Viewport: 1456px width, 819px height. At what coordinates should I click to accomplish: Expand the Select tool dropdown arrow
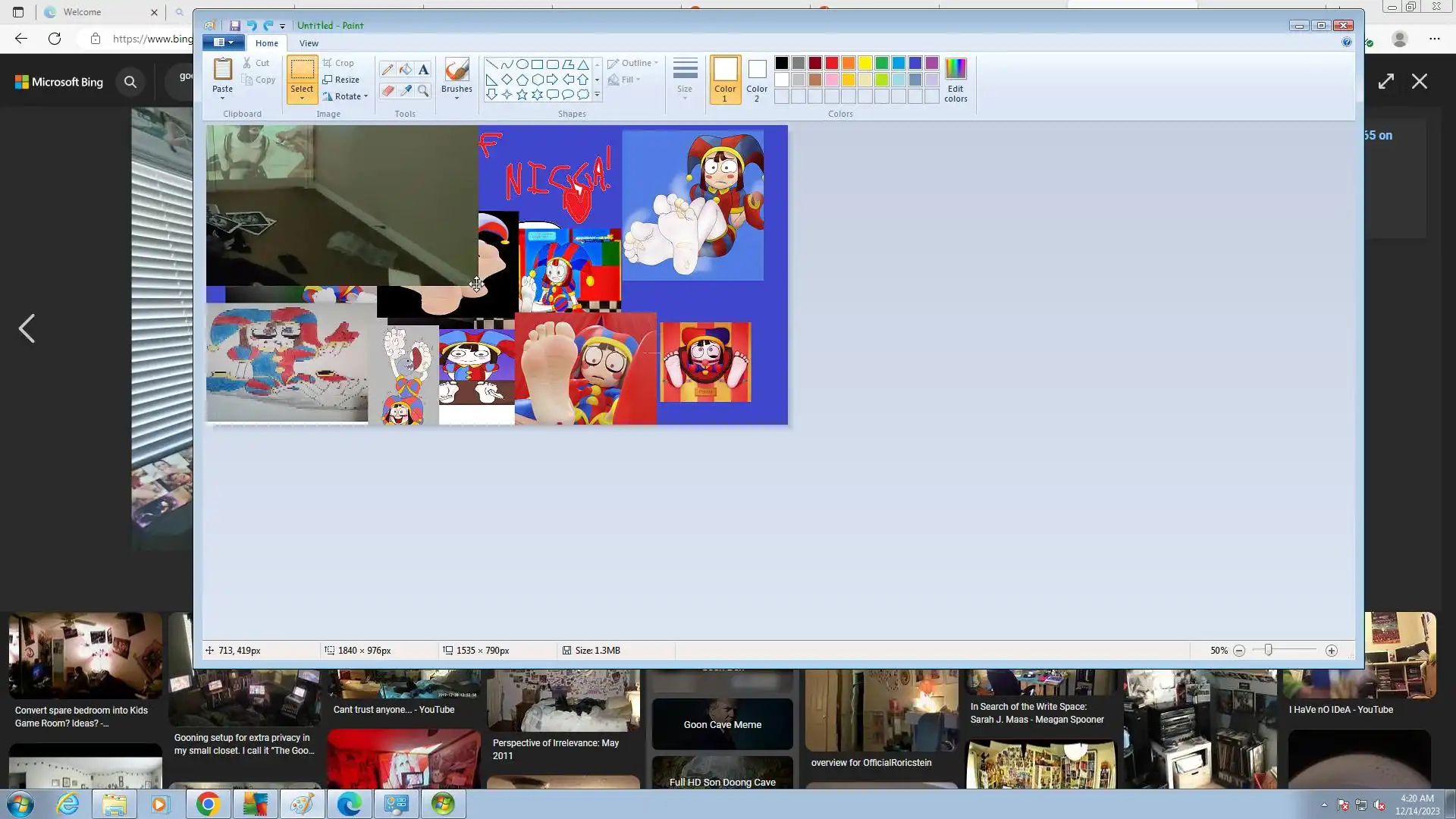(302, 98)
